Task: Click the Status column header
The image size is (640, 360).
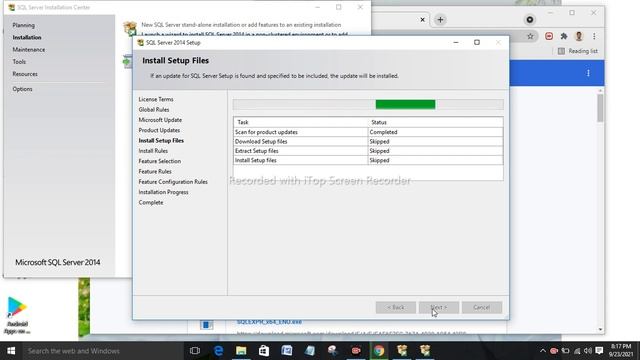Action: (x=435, y=122)
